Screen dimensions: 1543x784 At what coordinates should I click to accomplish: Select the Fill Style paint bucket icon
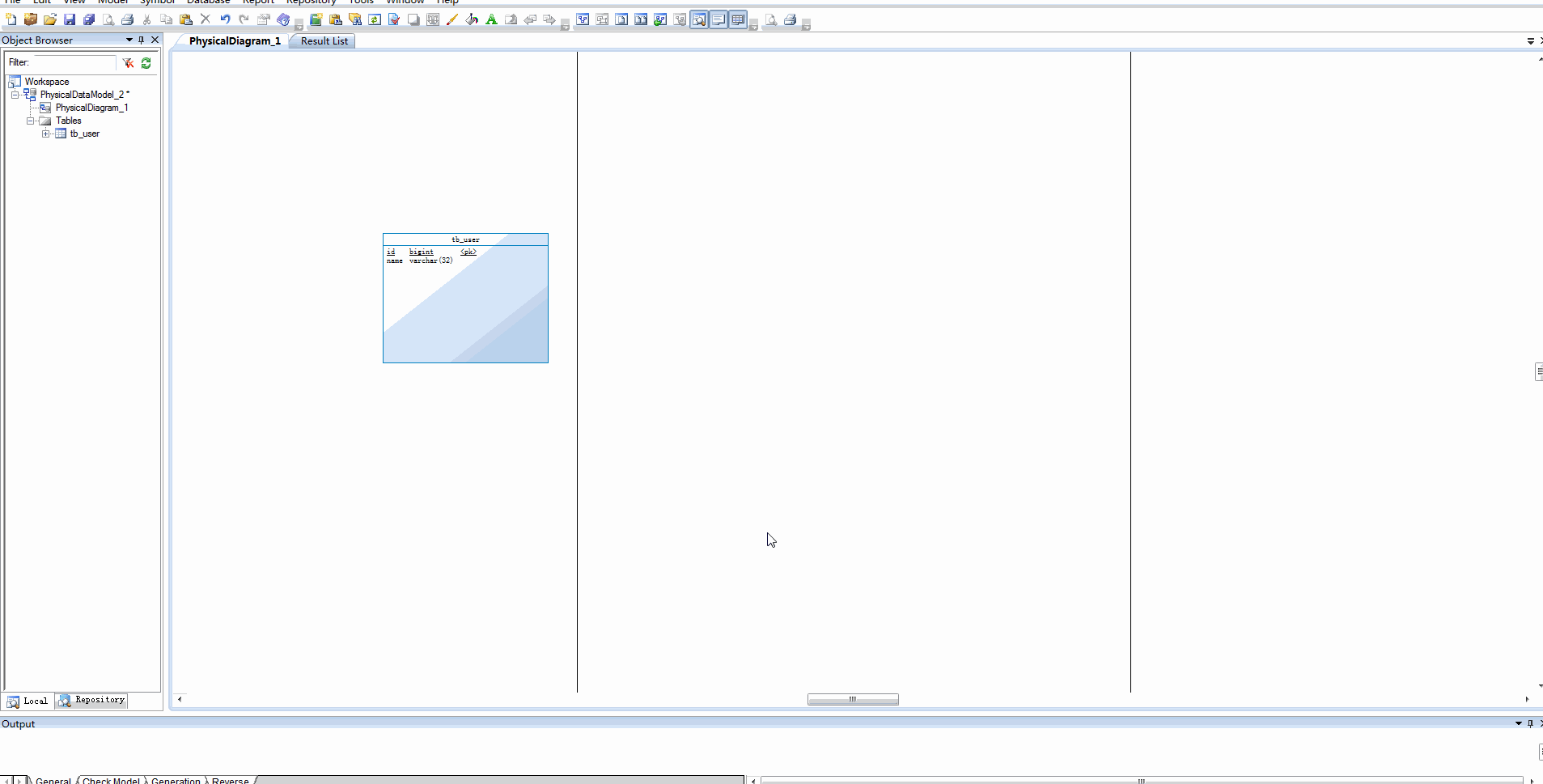point(472,19)
